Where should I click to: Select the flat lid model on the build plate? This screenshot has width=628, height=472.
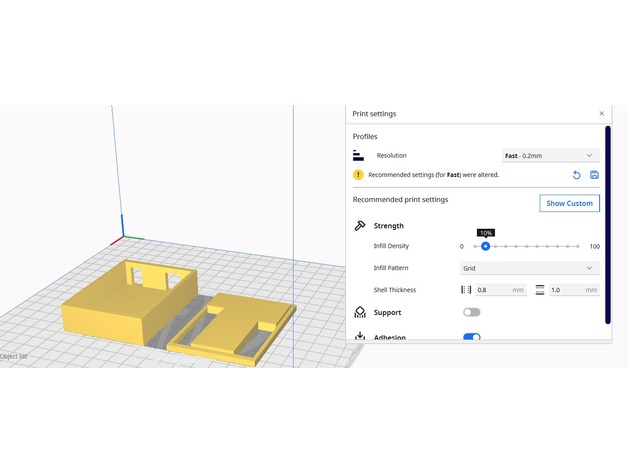click(235, 328)
